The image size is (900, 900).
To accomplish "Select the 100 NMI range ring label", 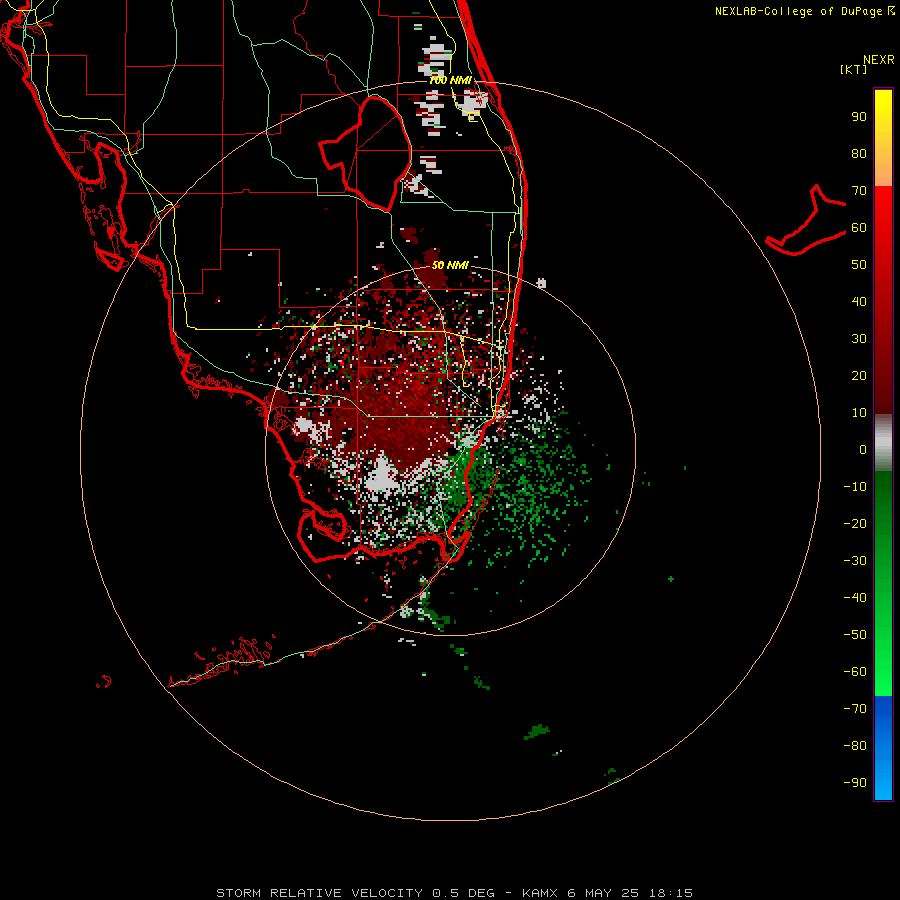I will [450, 80].
